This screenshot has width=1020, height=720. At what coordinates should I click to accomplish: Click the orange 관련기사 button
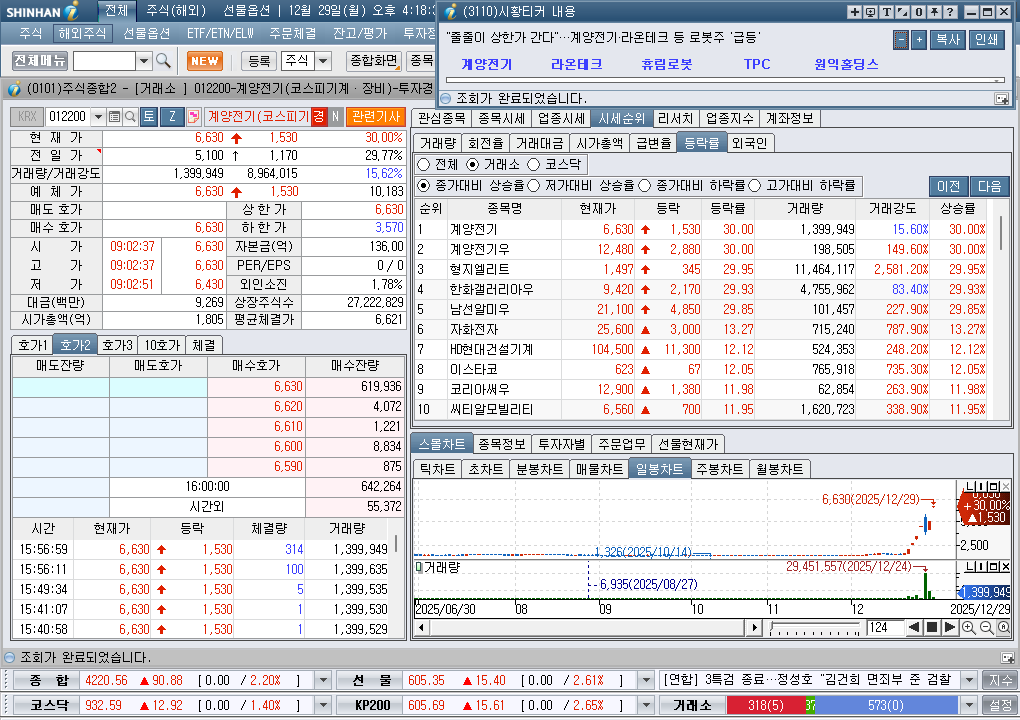pyautogui.click(x=375, y=116)
